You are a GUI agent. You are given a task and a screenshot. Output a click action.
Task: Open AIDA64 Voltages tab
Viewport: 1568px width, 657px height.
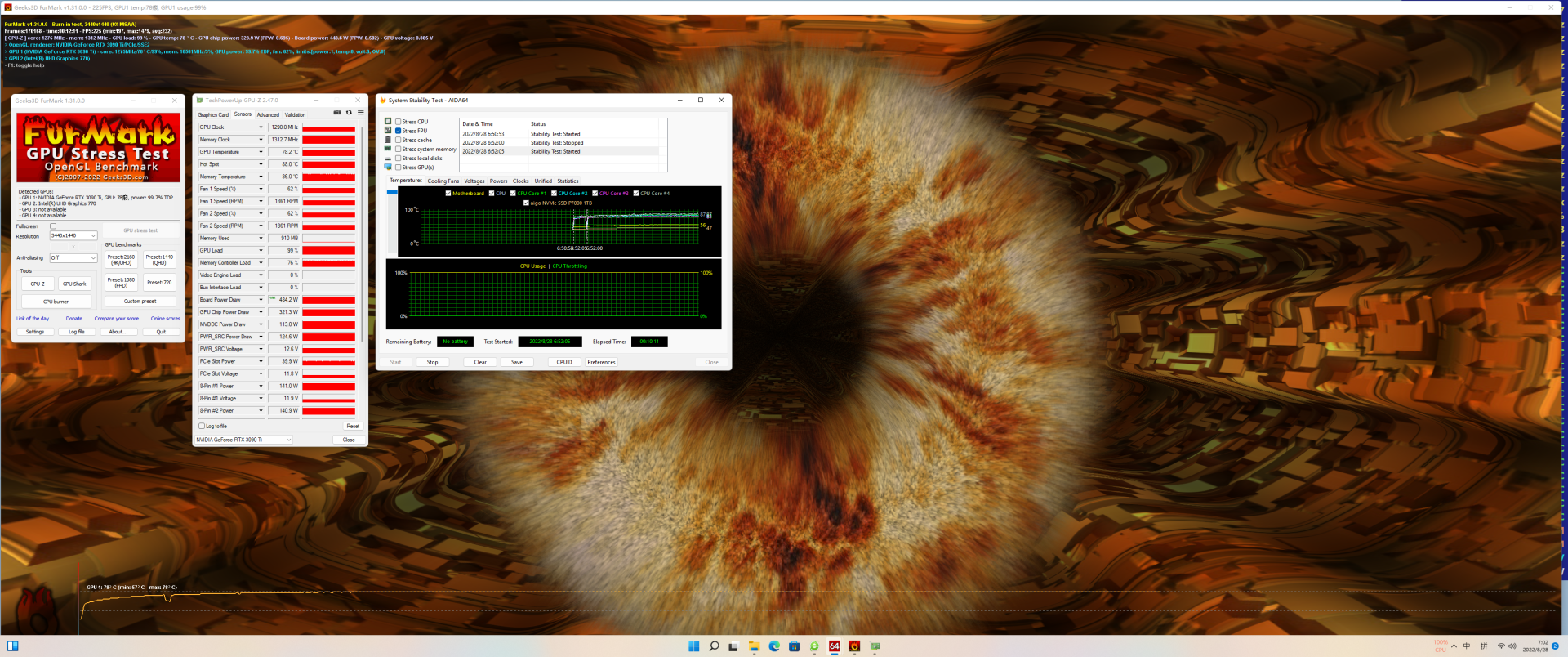474,181
